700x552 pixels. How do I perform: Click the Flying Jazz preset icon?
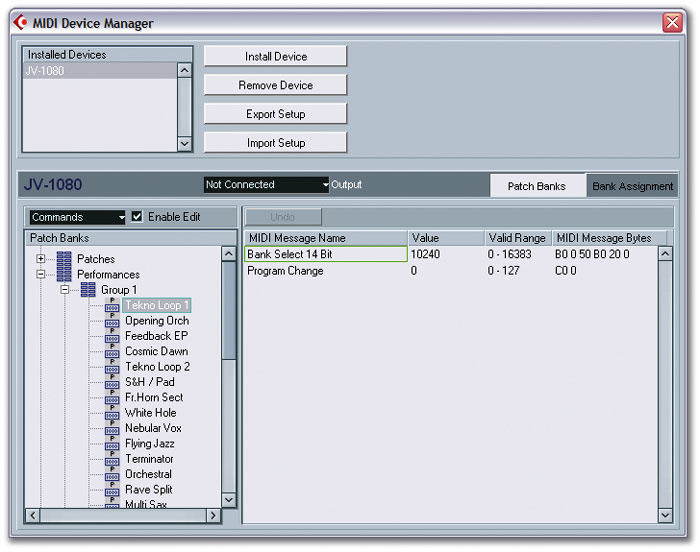[x=112, y=443]
